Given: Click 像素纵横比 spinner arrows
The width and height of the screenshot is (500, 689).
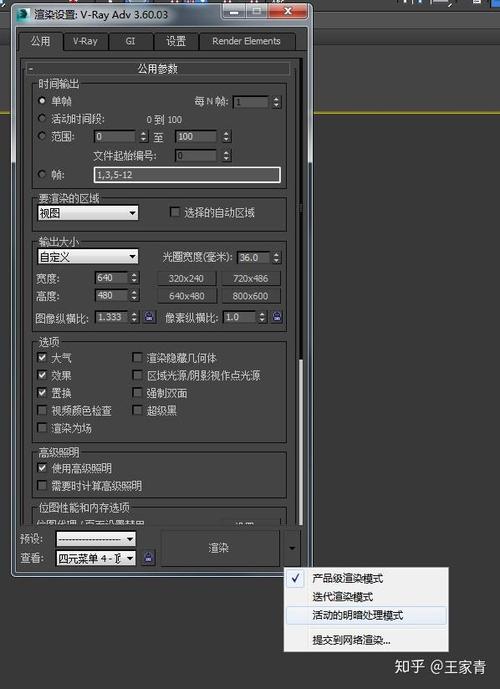Looking at the screenshot, I should tap(262, 317).
